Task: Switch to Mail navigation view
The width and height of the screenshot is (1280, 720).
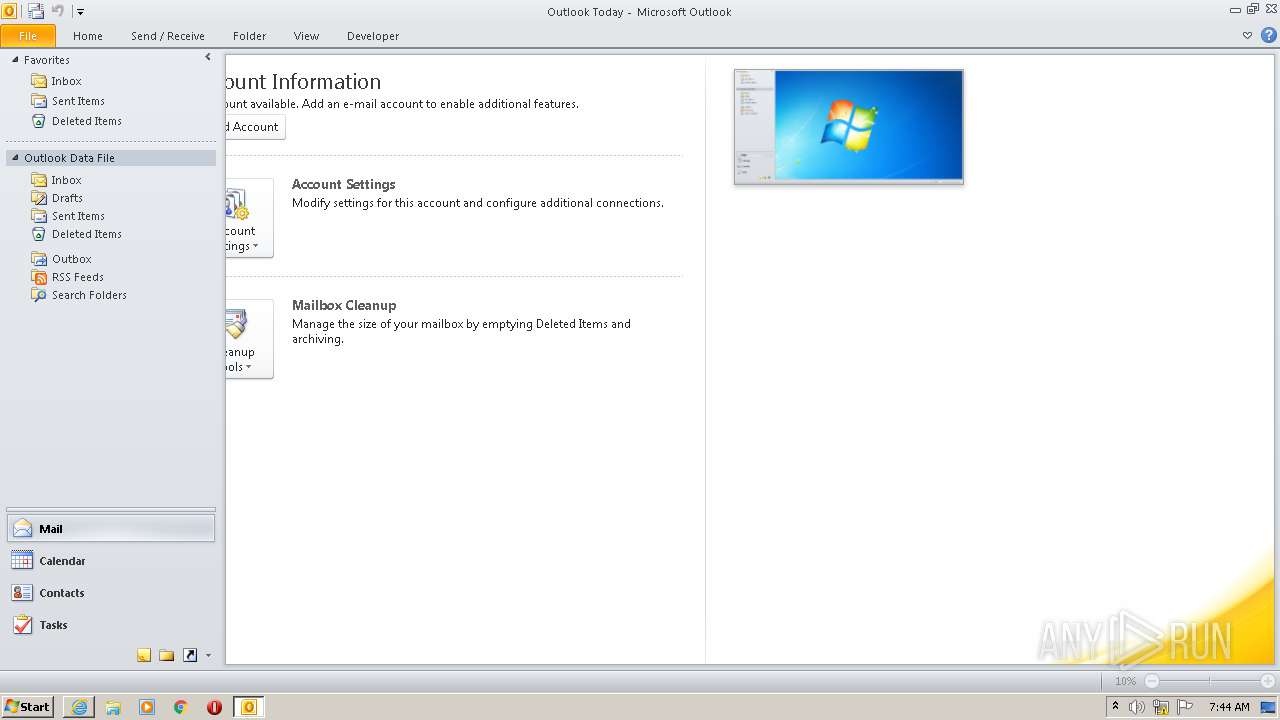Action: point(111,529)
